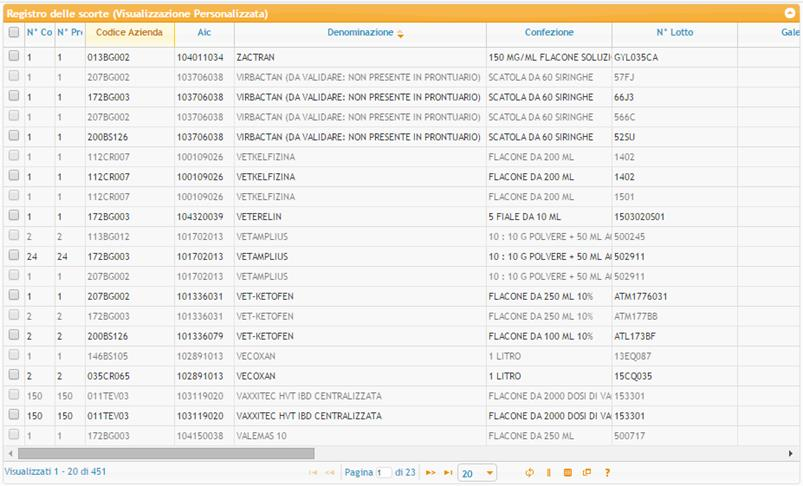Screen dimensions: 803x486
Task: Click the horizontal scrollbar thumb
Action: click(x=166, y=453)
